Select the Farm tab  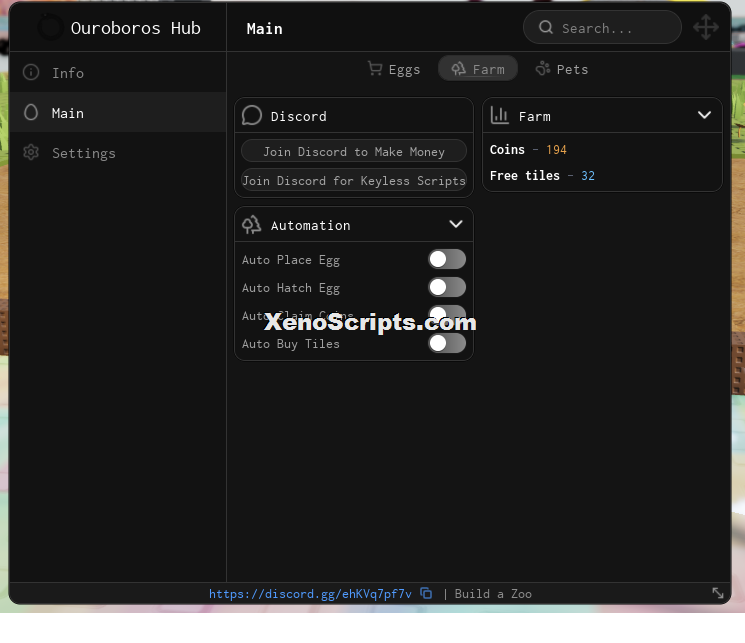coord(478,69)
